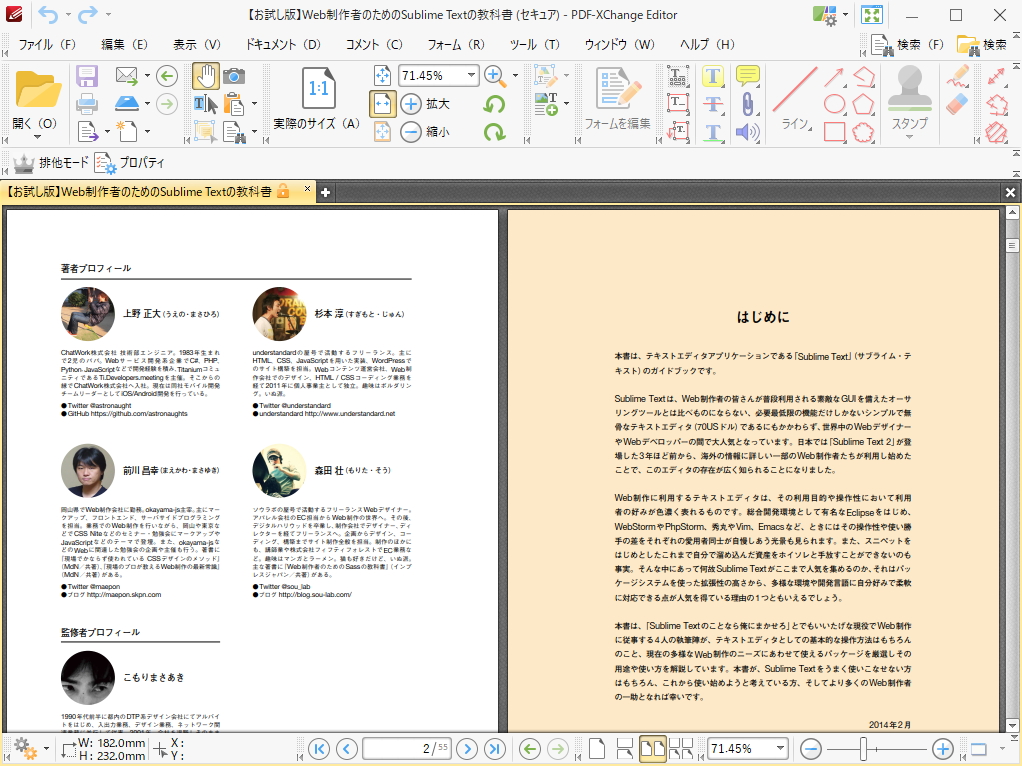Choose the Select Text tool
The height and width of the screenshot is (766, 1022).
point(205,104)
